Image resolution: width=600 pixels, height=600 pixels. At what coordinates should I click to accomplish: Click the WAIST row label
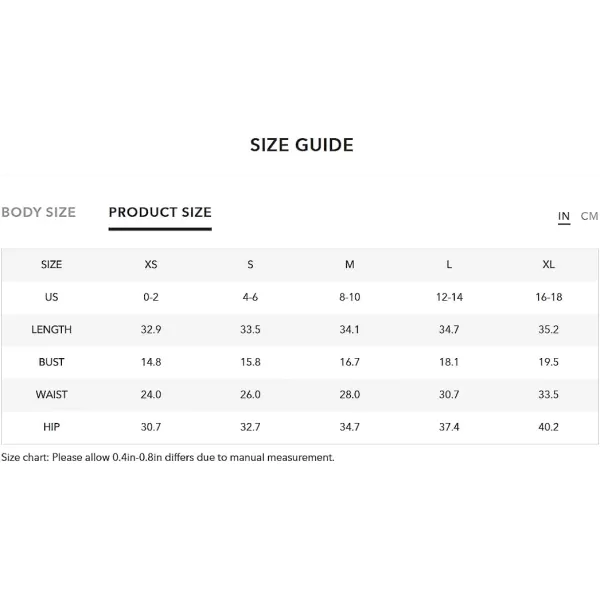(x=51, y=395)
